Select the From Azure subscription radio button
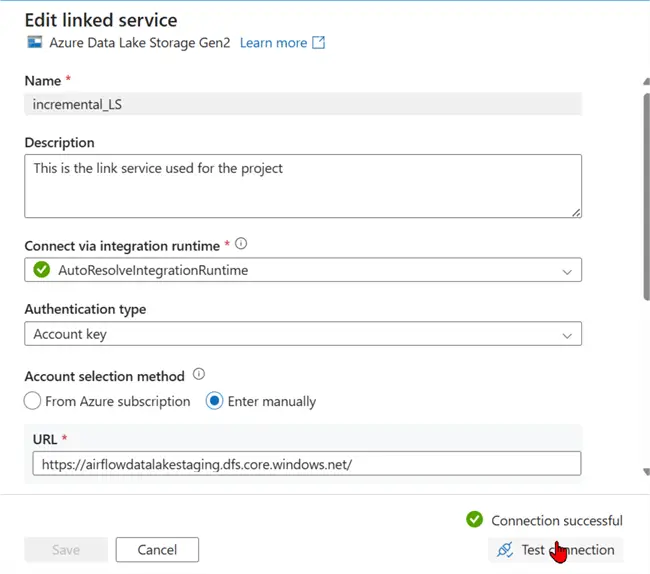The width and height of the screenshot is (650, 574). pyautogui.click(x=33, y=401)
